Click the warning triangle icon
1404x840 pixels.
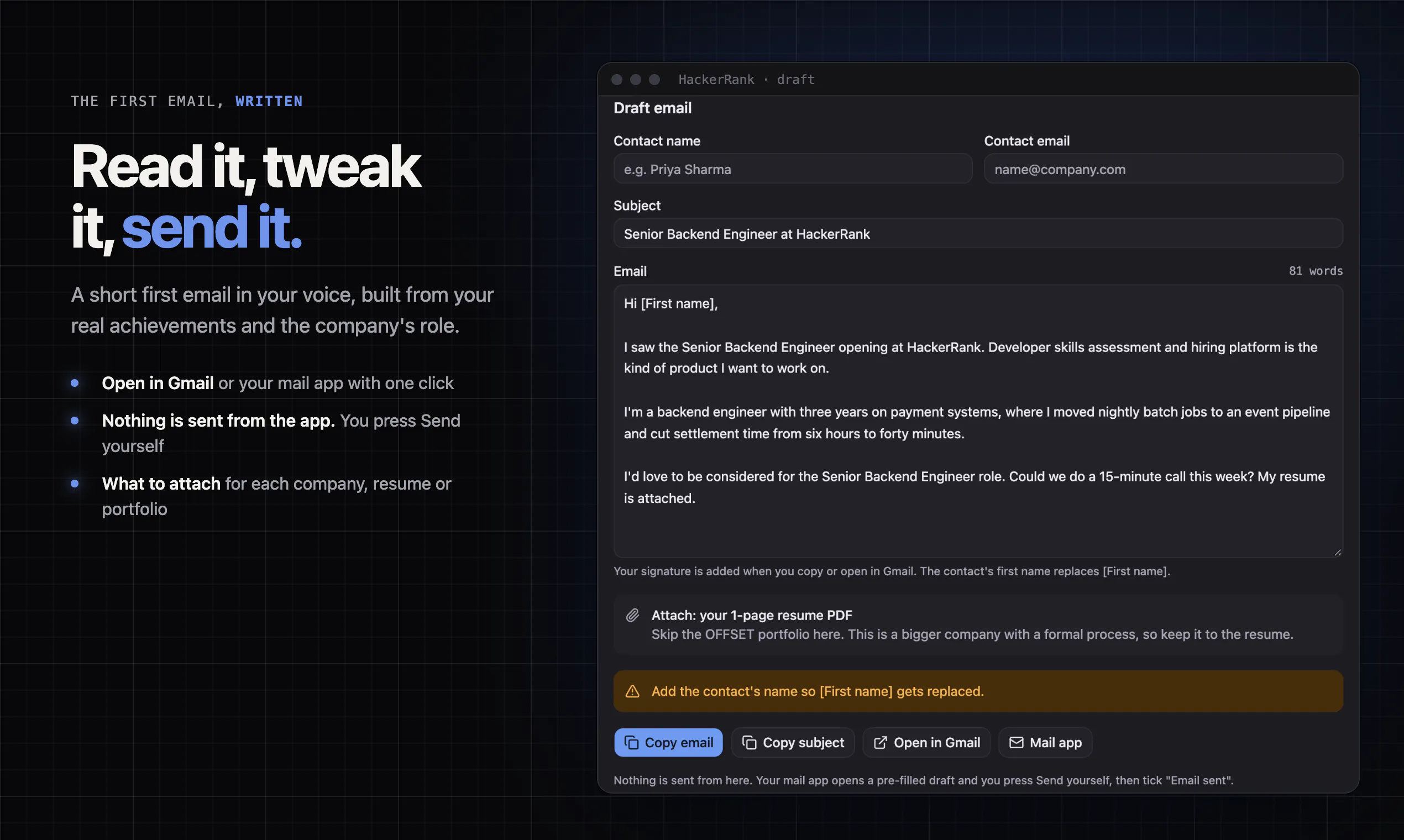tap(632, 691)
